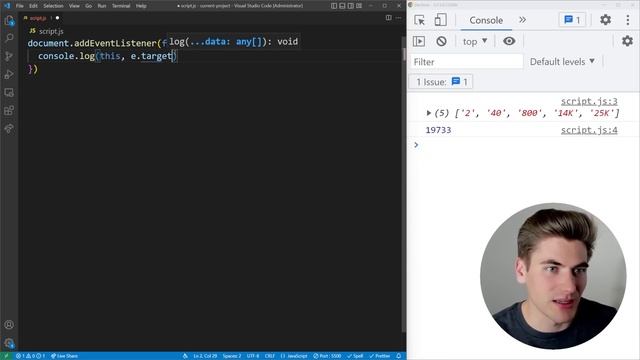Start Live Share from the status bar
The height and width of the screenshot is (360, 640).
[64, 356]
